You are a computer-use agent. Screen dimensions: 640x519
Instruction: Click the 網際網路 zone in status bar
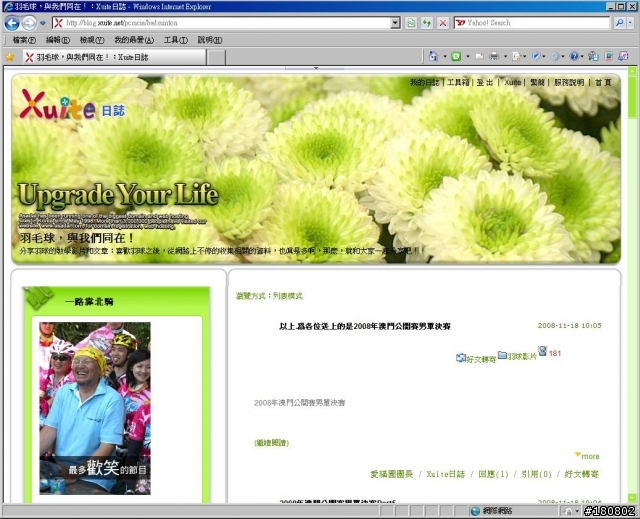492,511
